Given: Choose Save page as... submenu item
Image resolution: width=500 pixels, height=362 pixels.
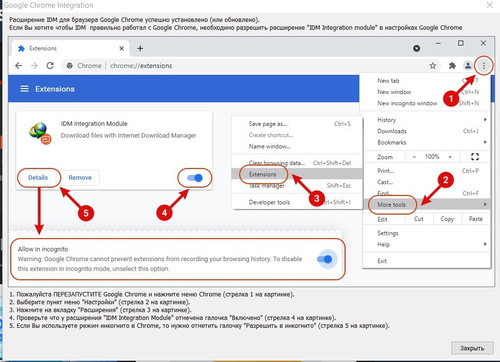Looking at the screenshot, I should pyautogui.click(x=297, y=124).
